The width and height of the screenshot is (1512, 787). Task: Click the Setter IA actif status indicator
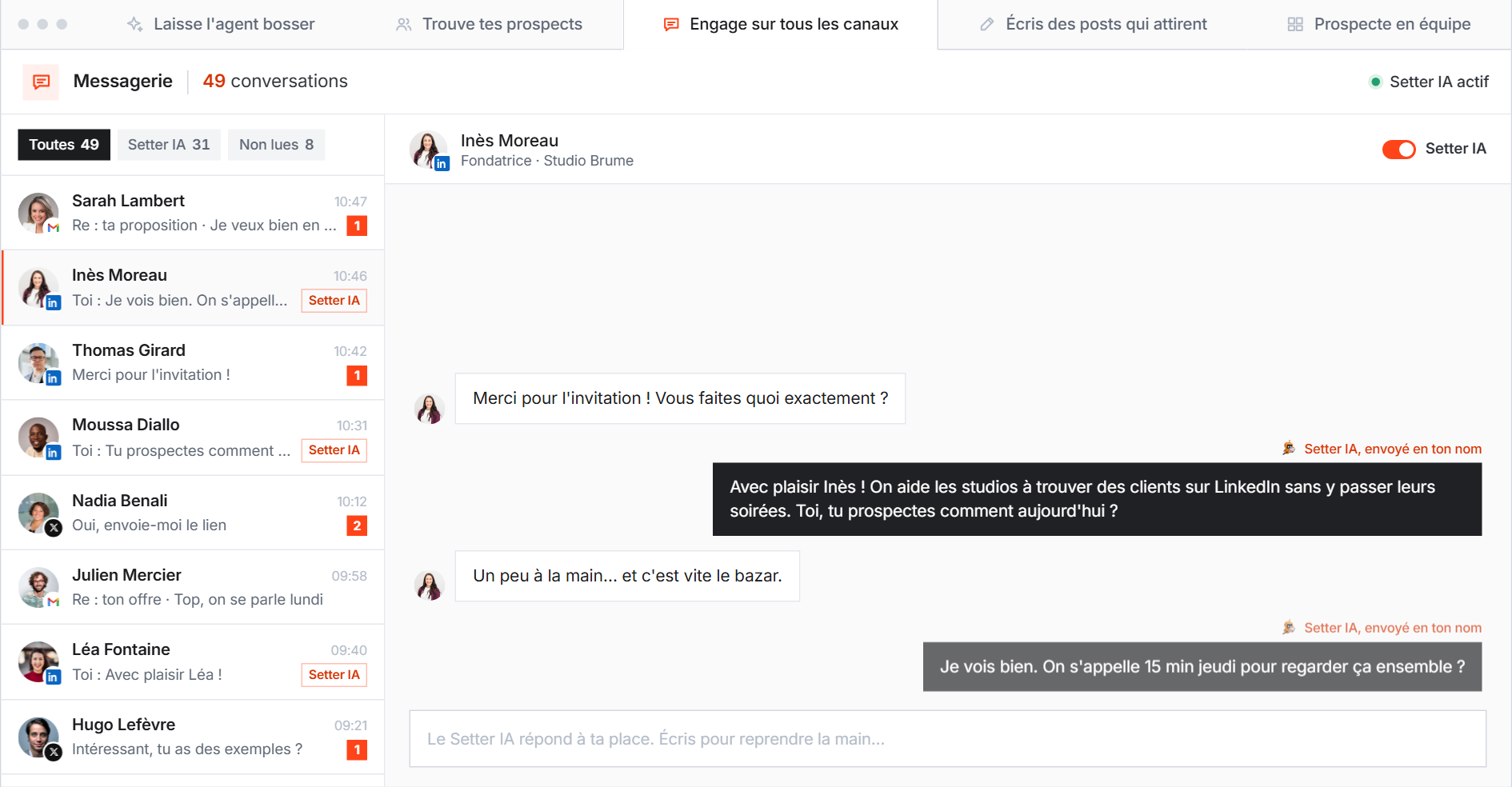click(x=1429, y=82)
